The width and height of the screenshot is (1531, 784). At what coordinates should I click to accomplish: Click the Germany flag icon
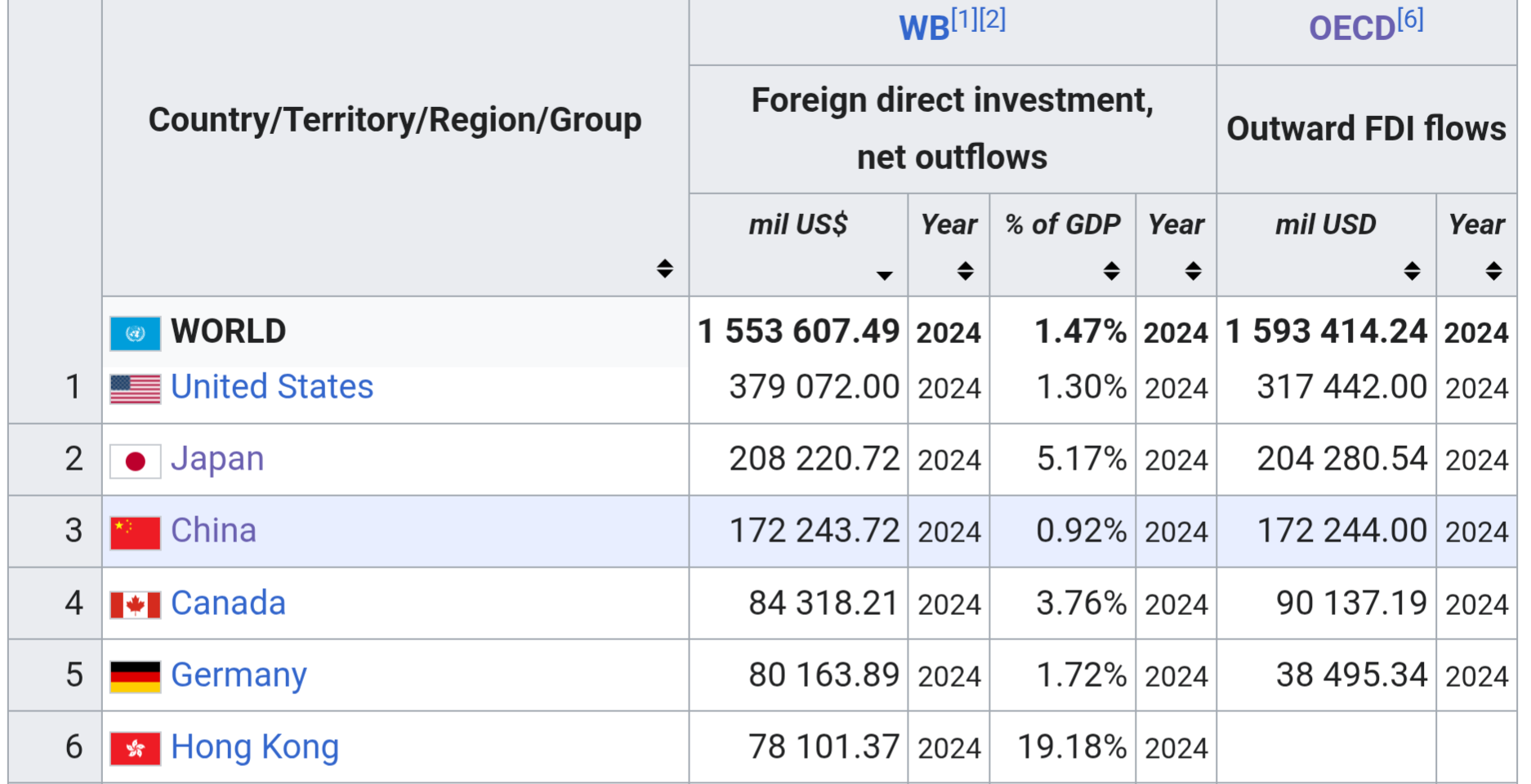tap(135, 677)
